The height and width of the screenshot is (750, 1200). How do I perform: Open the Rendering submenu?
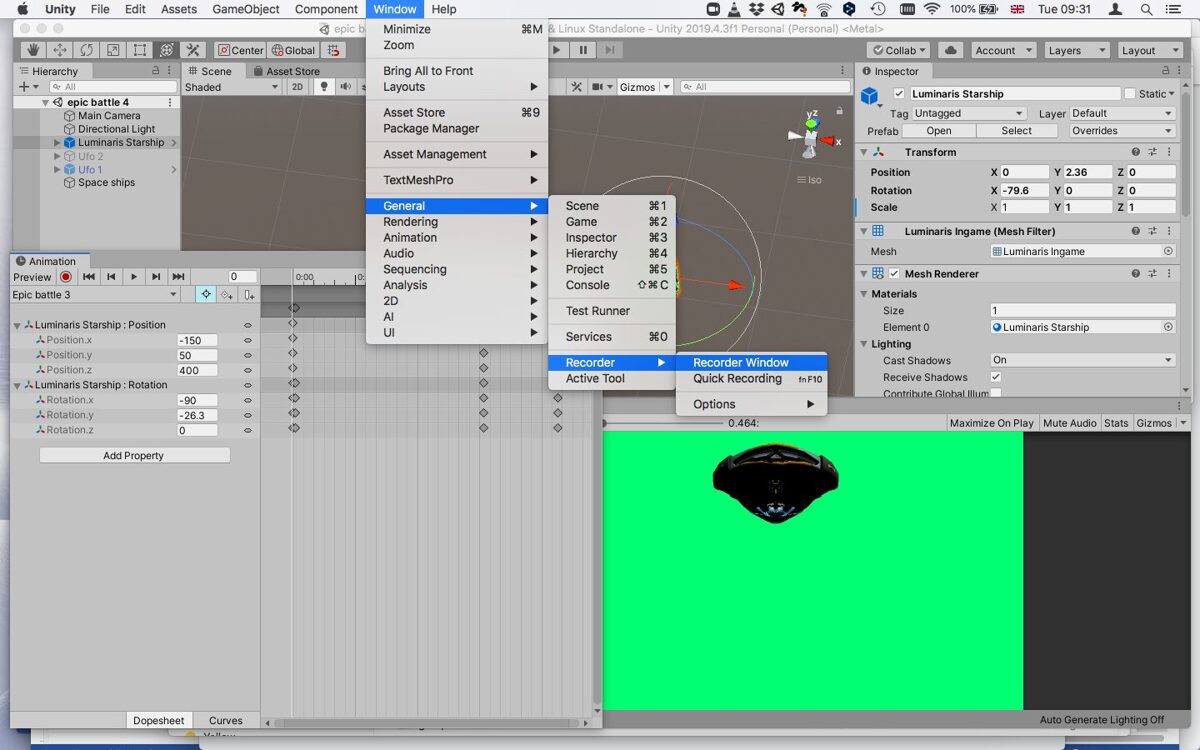click(x=457, y=222)
